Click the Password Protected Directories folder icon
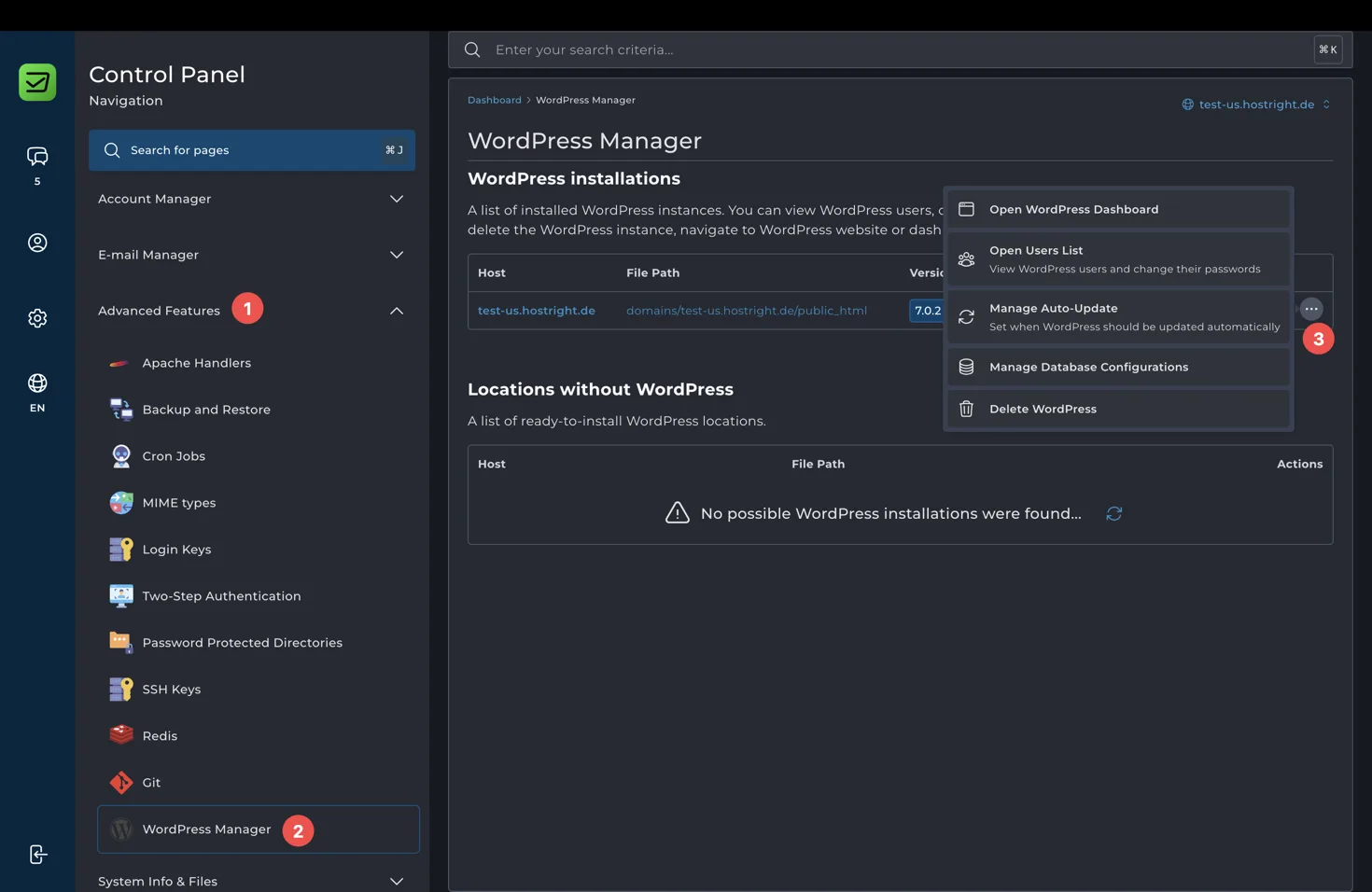Screen dimensions: 1372x892 coord(120,643)
